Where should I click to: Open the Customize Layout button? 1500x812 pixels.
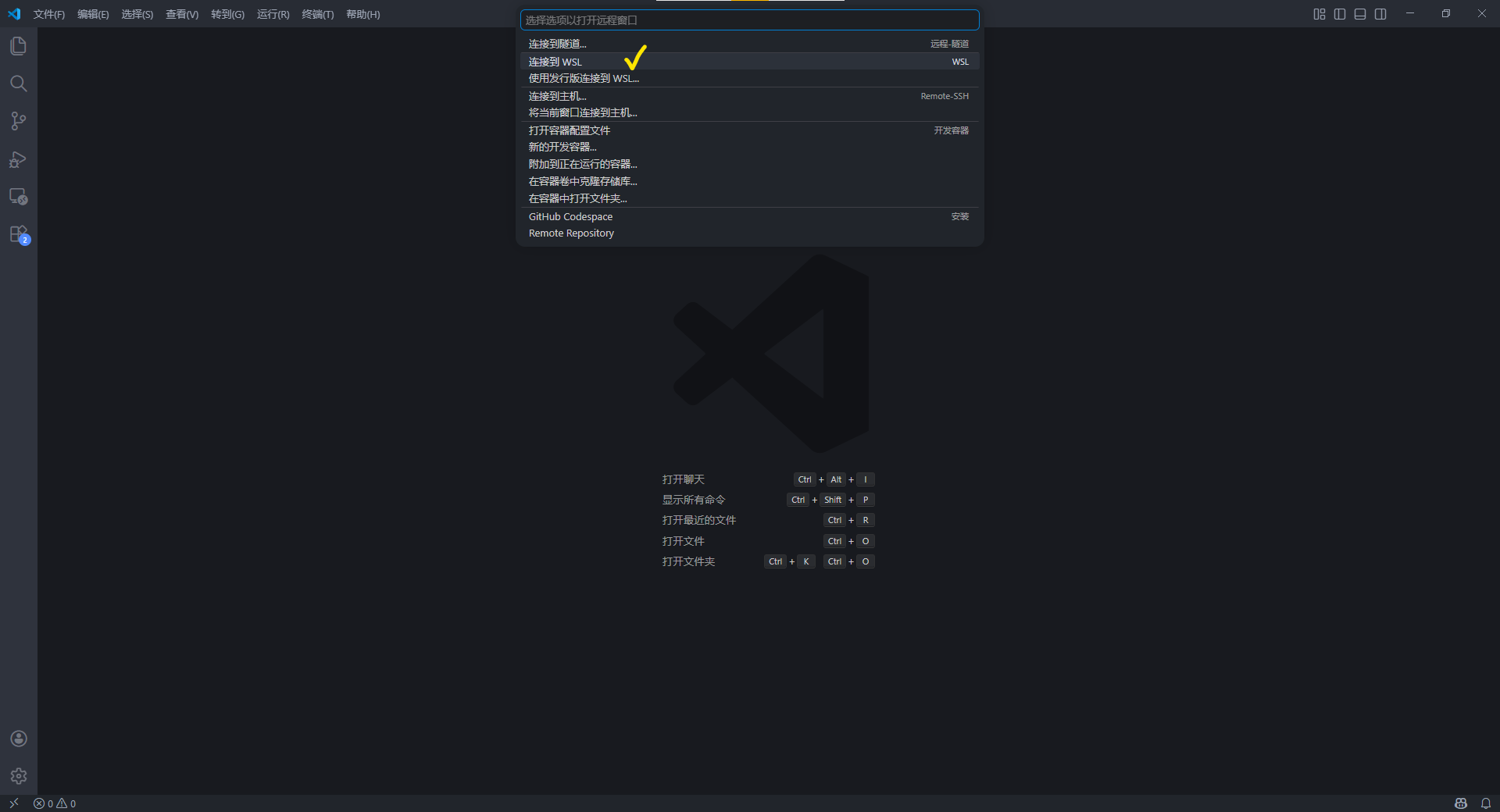click(x=1320, y=14)
